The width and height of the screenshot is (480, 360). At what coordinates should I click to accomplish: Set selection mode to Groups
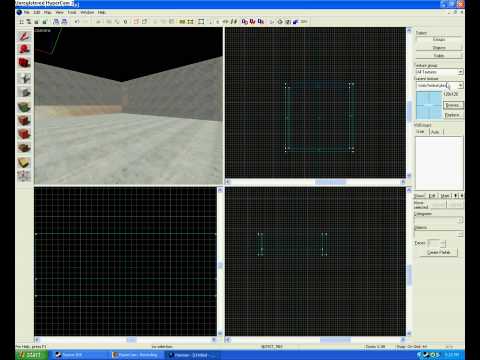coord(439,39)
